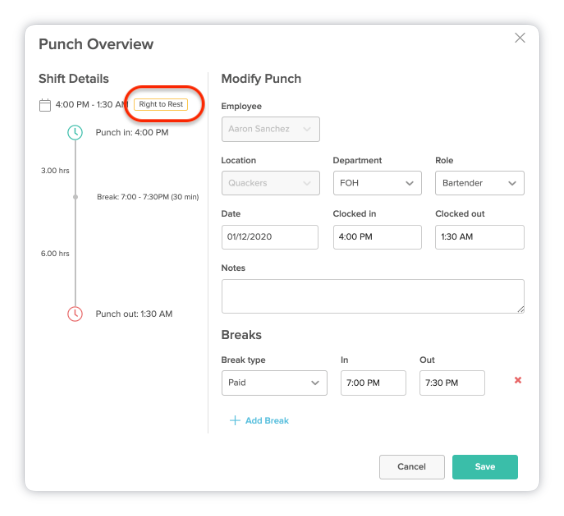Click the green punch-in clock icon
This screenshot has width=564, height=516.
75,132
